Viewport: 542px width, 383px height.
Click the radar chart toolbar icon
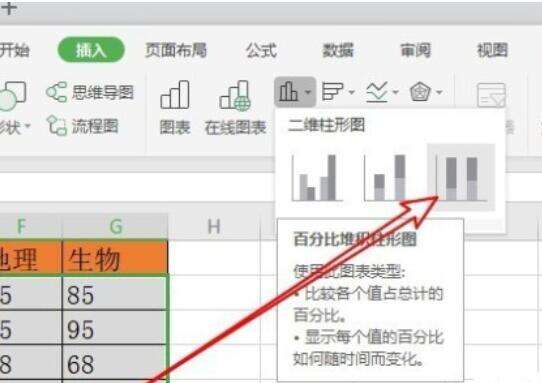click(x=420, y=92)
